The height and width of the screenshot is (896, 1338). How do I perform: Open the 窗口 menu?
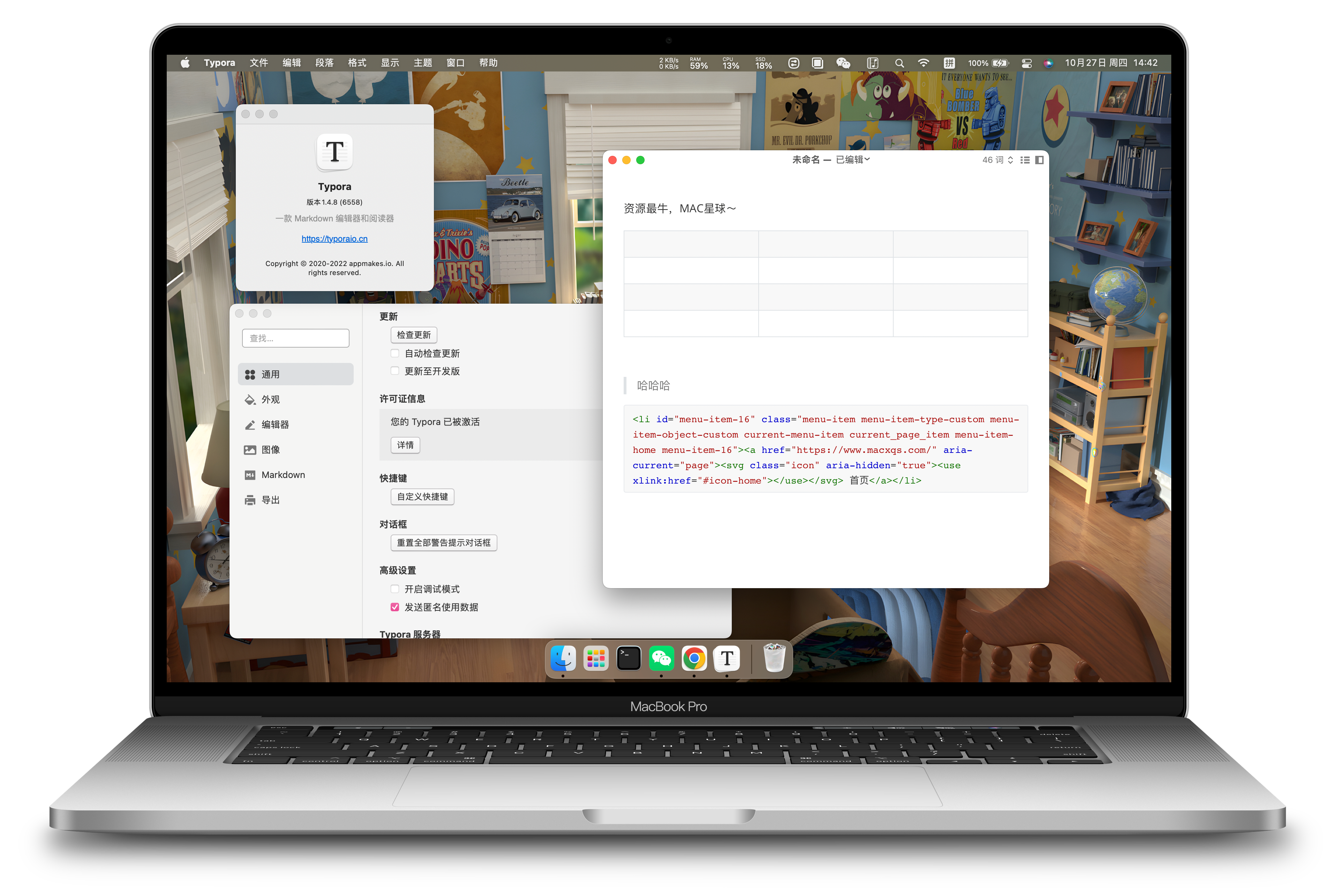tap(456, 63)
